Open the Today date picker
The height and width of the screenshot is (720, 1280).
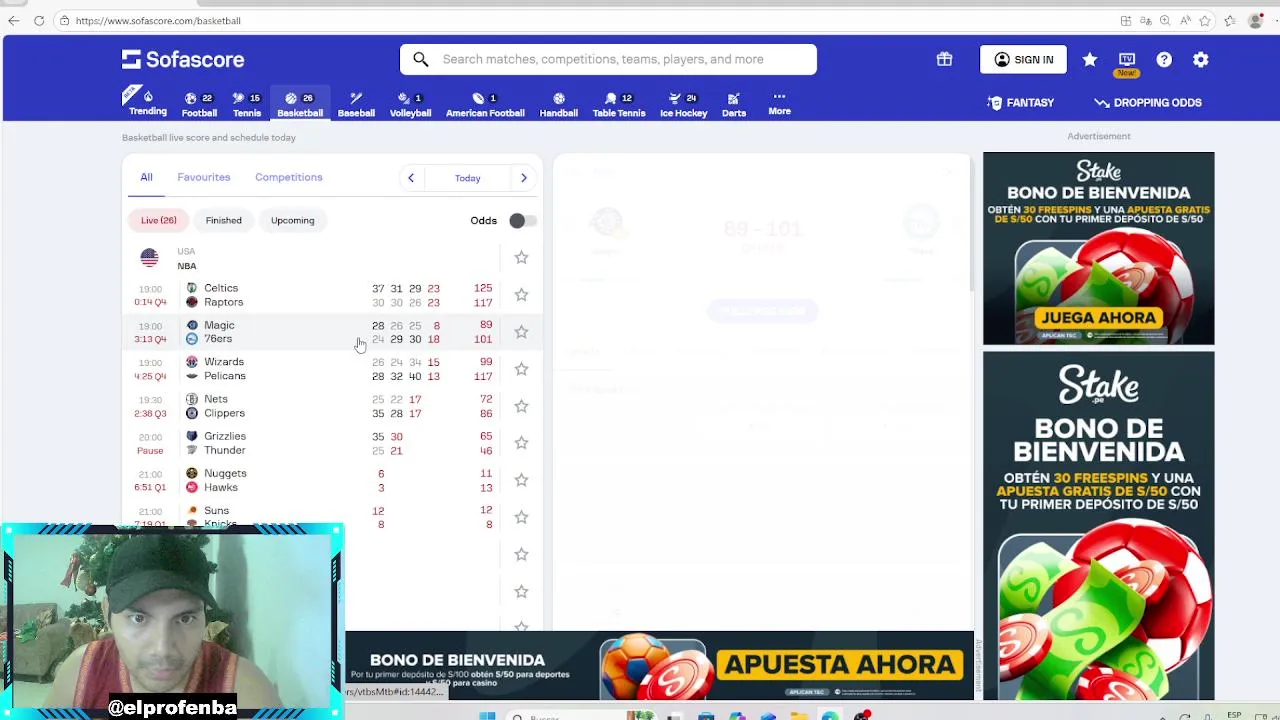[467, 178]
